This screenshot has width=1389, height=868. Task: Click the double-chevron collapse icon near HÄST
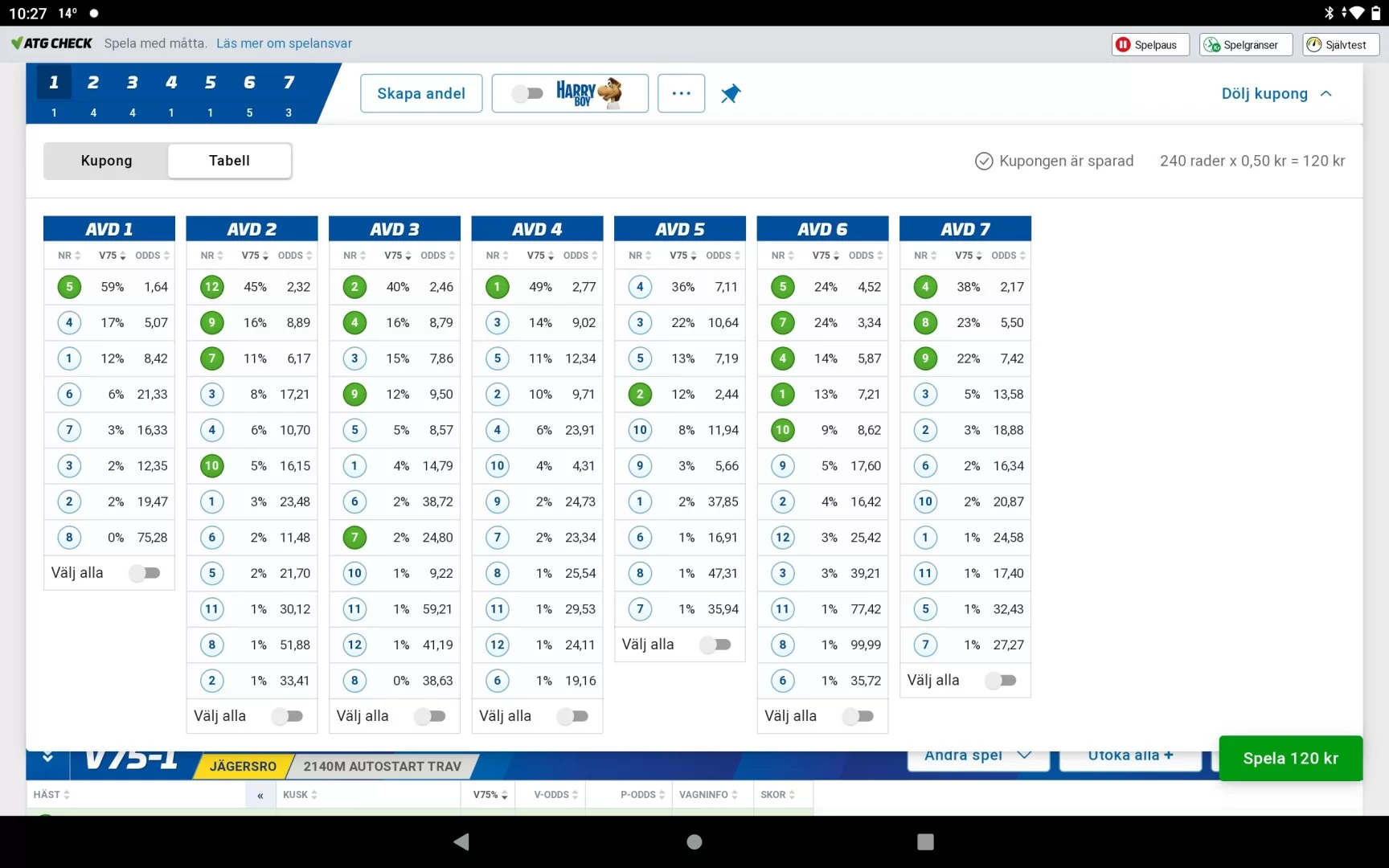(x=260, y=795)
